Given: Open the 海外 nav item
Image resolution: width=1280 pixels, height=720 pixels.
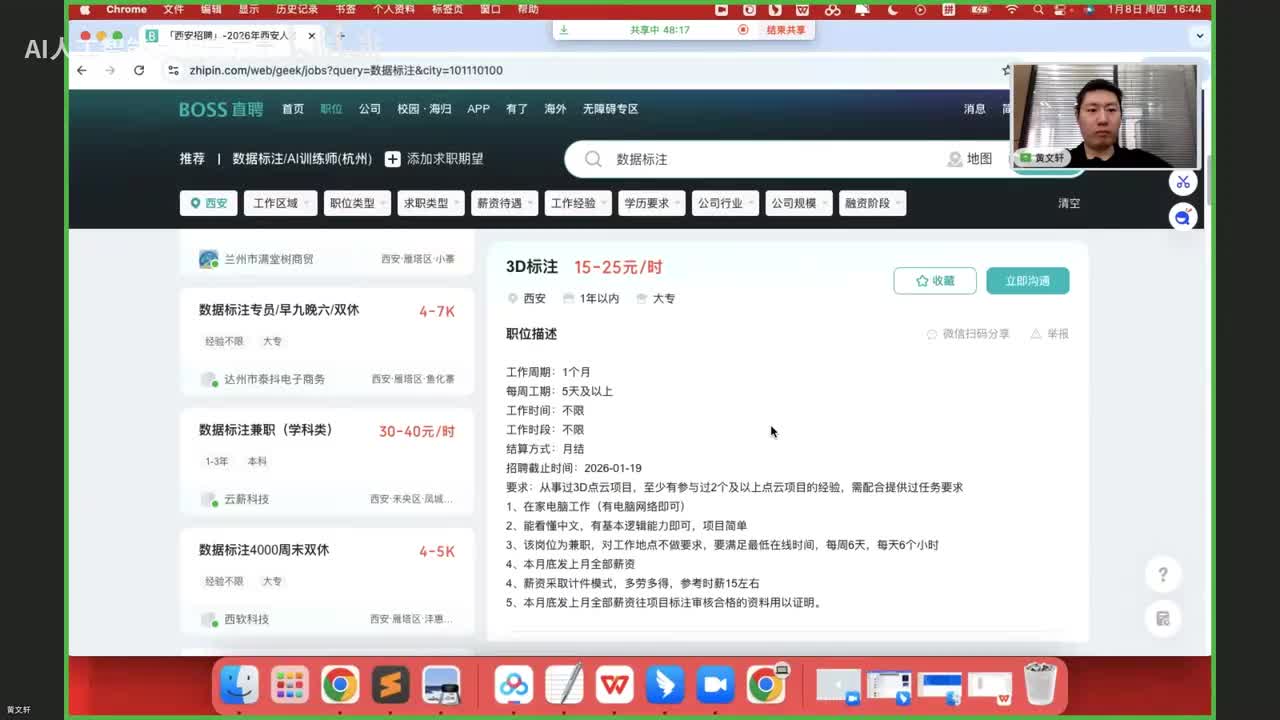Looking at the screenshot, I should click(555, 109).
